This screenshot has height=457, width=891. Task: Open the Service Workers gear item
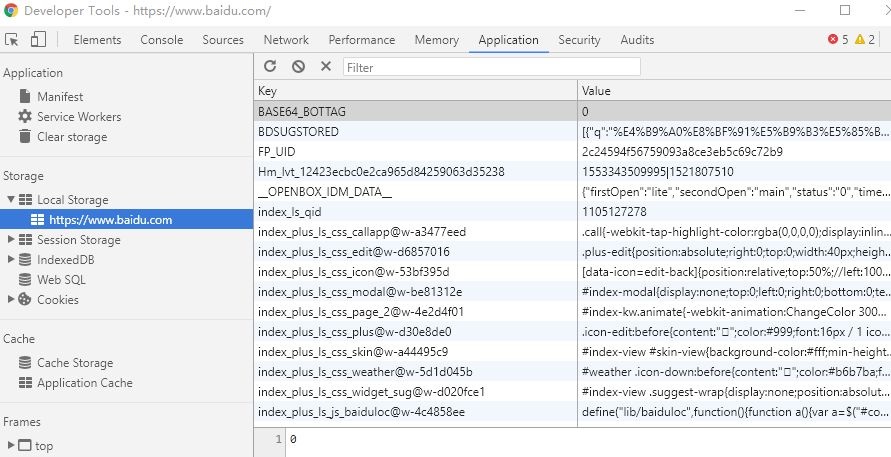[78, 117]
